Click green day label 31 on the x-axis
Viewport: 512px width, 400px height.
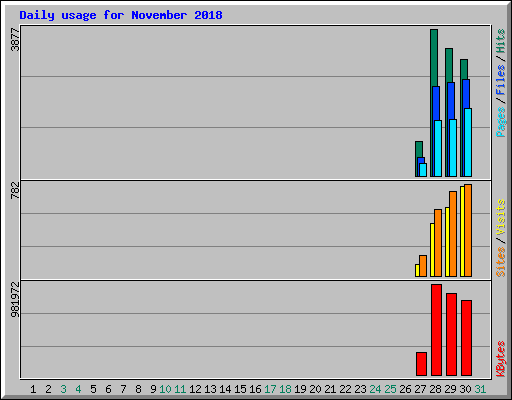point(480,389)
